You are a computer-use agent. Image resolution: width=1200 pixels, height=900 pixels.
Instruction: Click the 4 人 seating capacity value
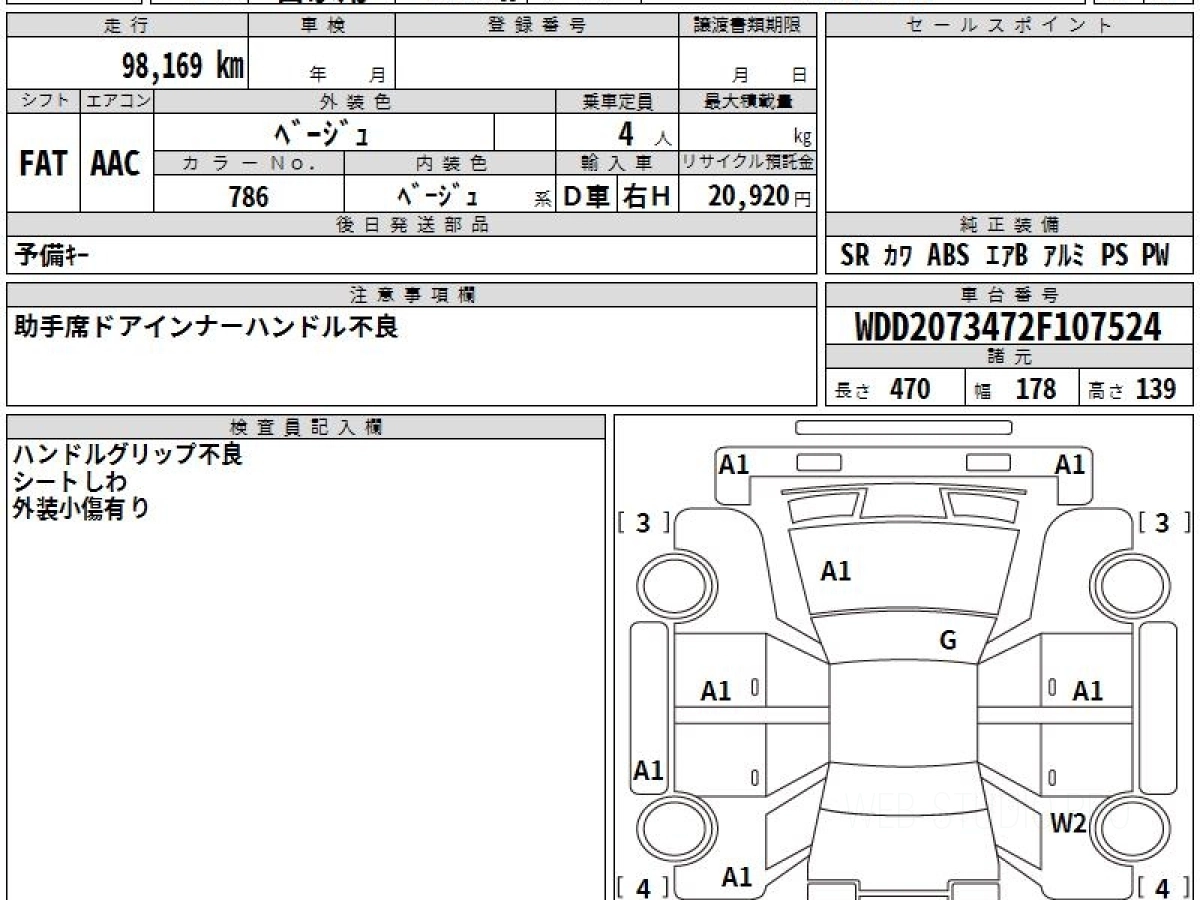[645, 134]
